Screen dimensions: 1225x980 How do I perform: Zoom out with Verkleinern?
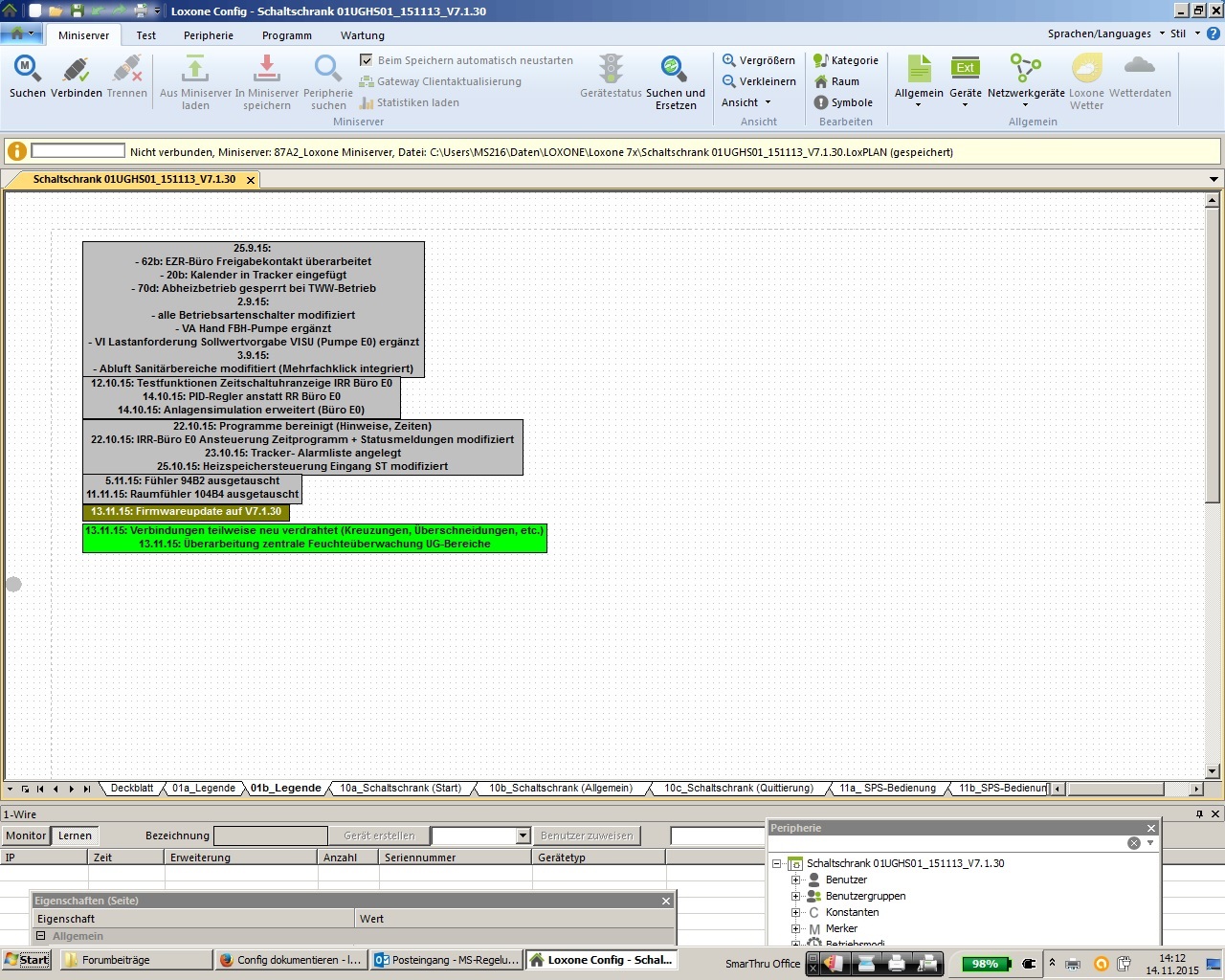tap(758, 81)
